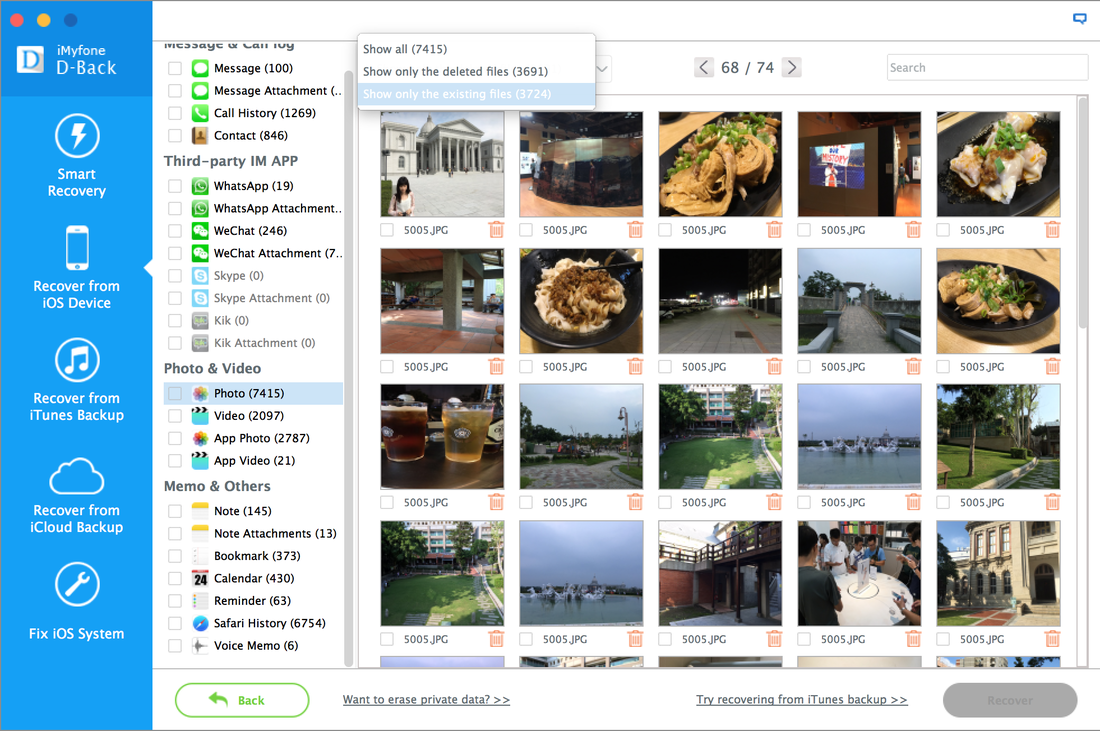Click the feedback chat icon

pyautogui.click(x=1080, y=19)
